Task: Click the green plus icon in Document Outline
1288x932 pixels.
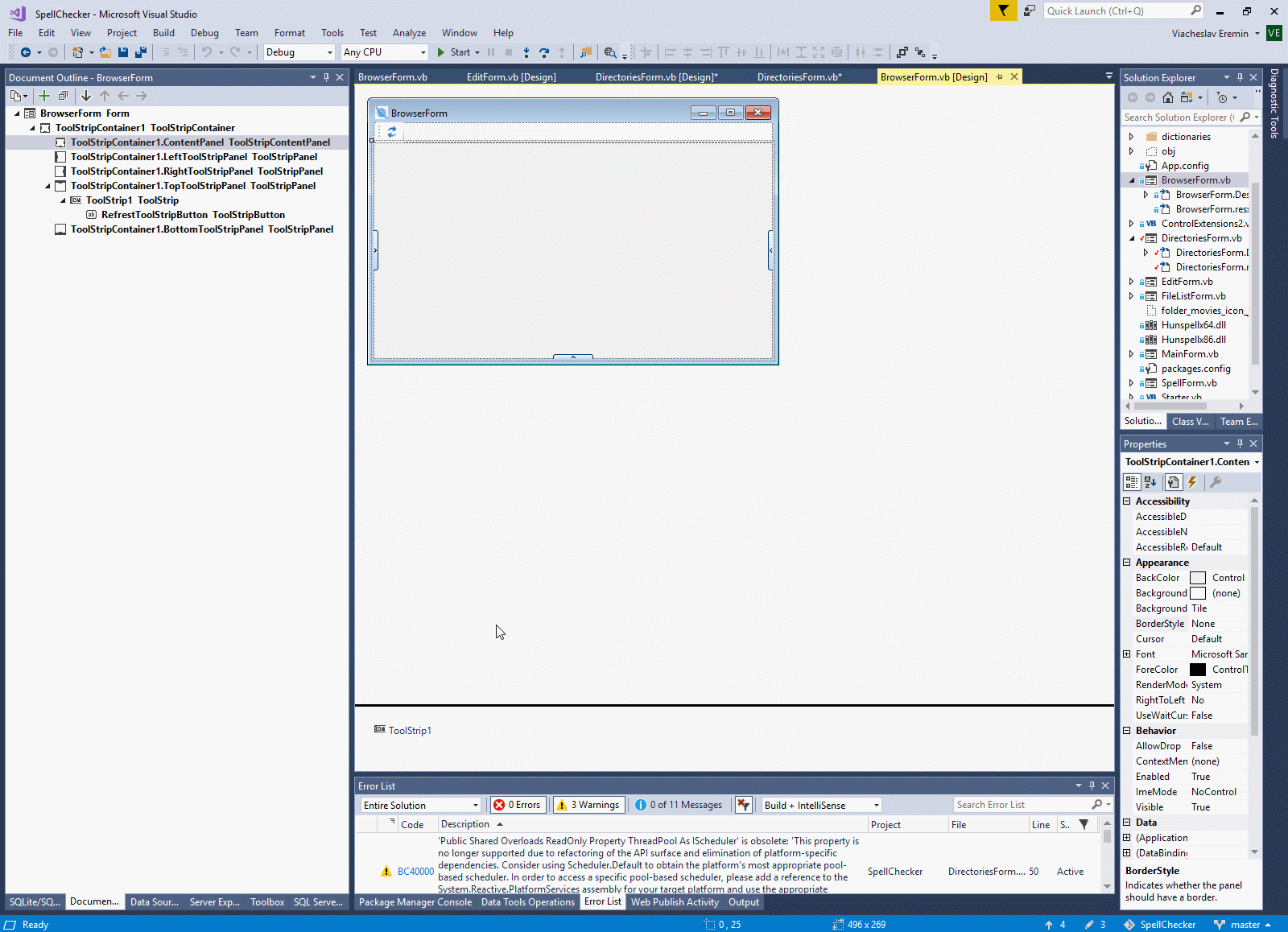Action: 44,96
